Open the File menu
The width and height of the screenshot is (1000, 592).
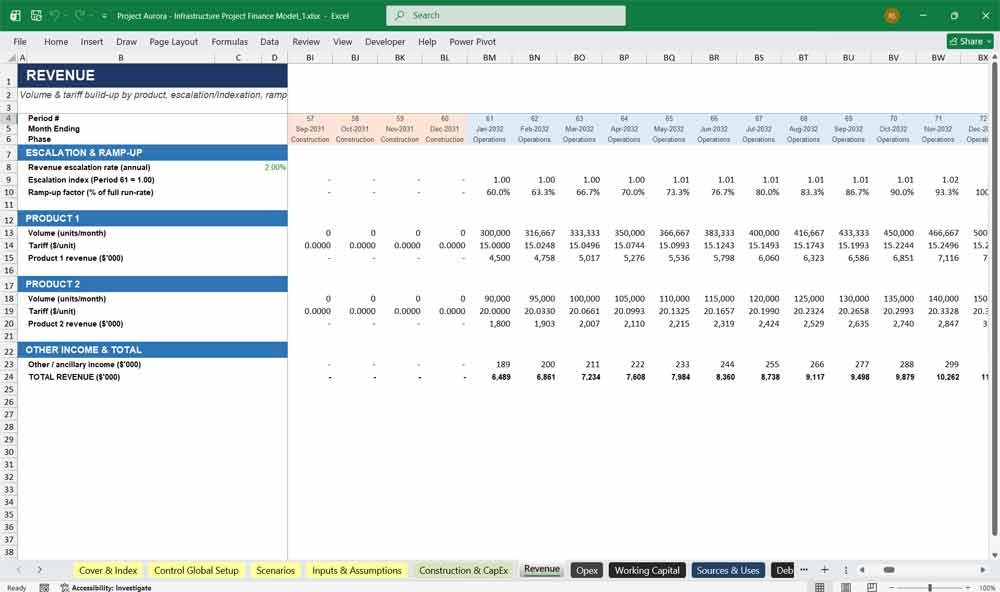(20, 41)
